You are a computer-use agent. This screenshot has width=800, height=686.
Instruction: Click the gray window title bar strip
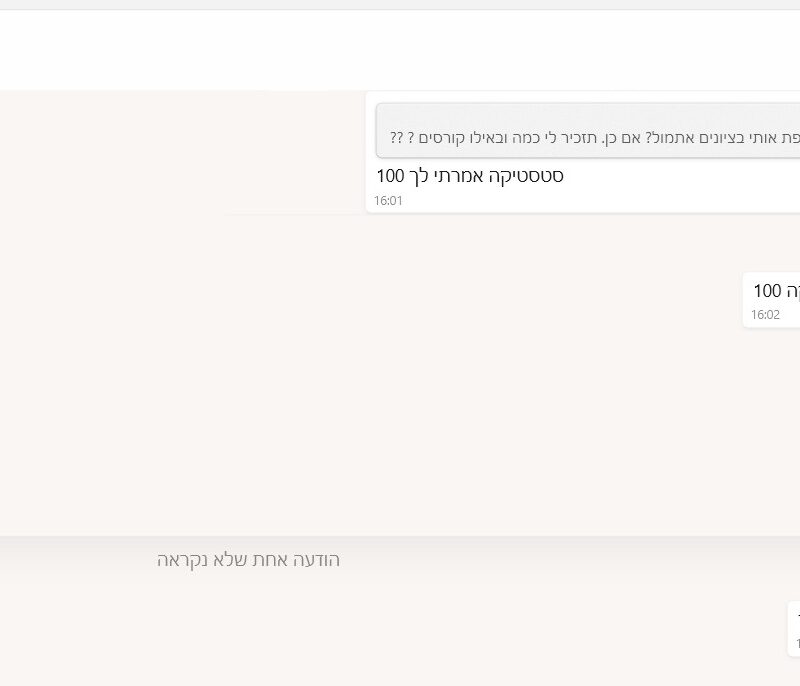(x=400, y=5)
